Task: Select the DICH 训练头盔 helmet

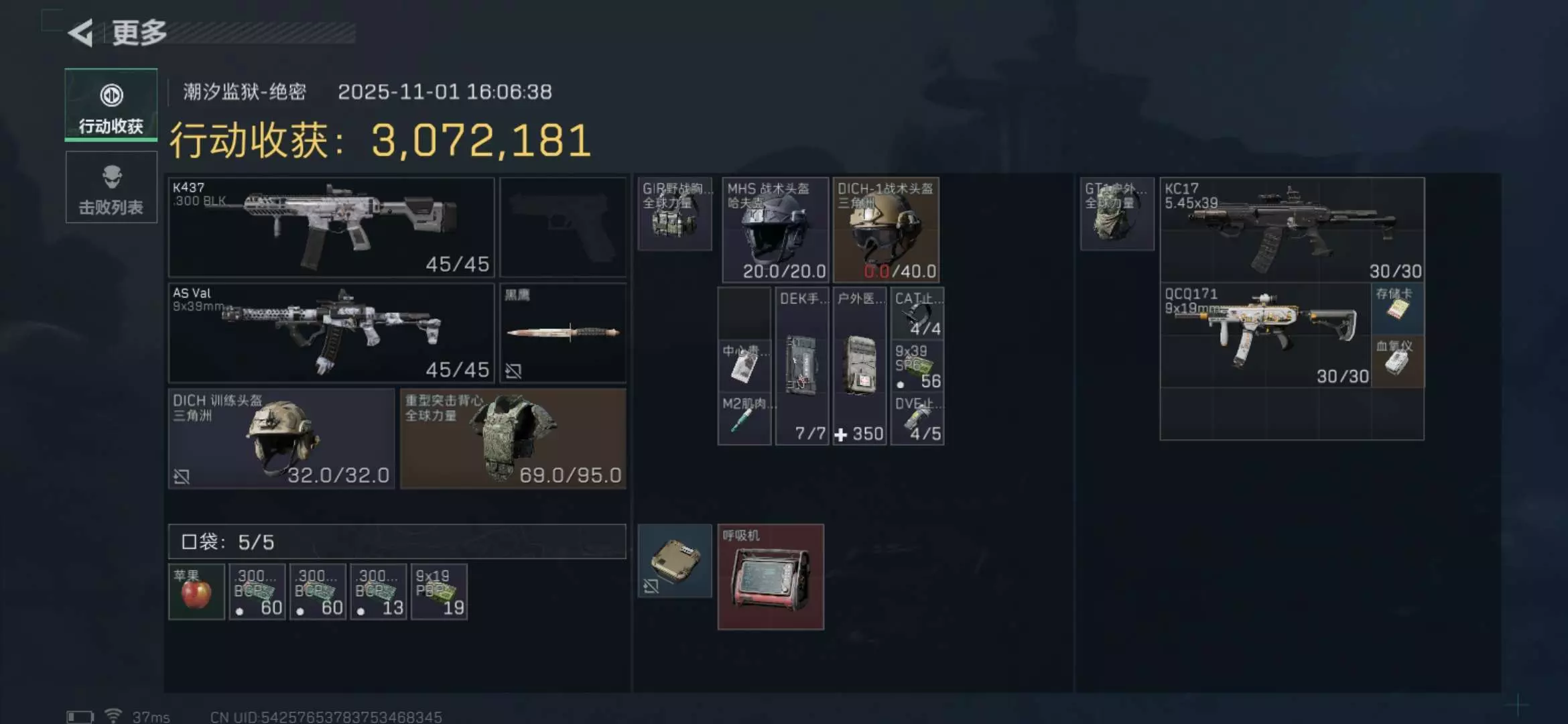Action: click(281, 438)
